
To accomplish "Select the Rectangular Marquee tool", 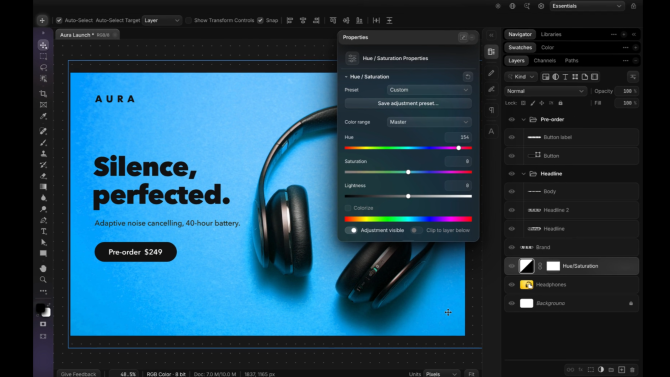I will [x=43, y=56].
